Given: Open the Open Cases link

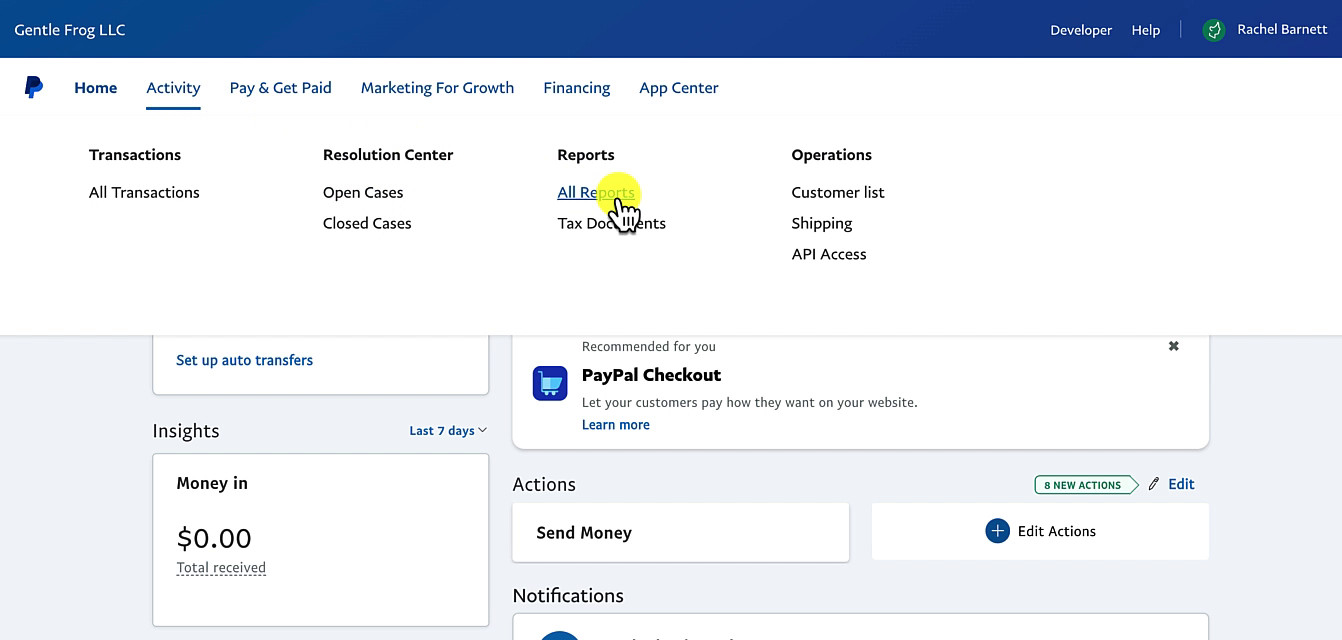Looking at the screenshot, I should click(363, 192).
